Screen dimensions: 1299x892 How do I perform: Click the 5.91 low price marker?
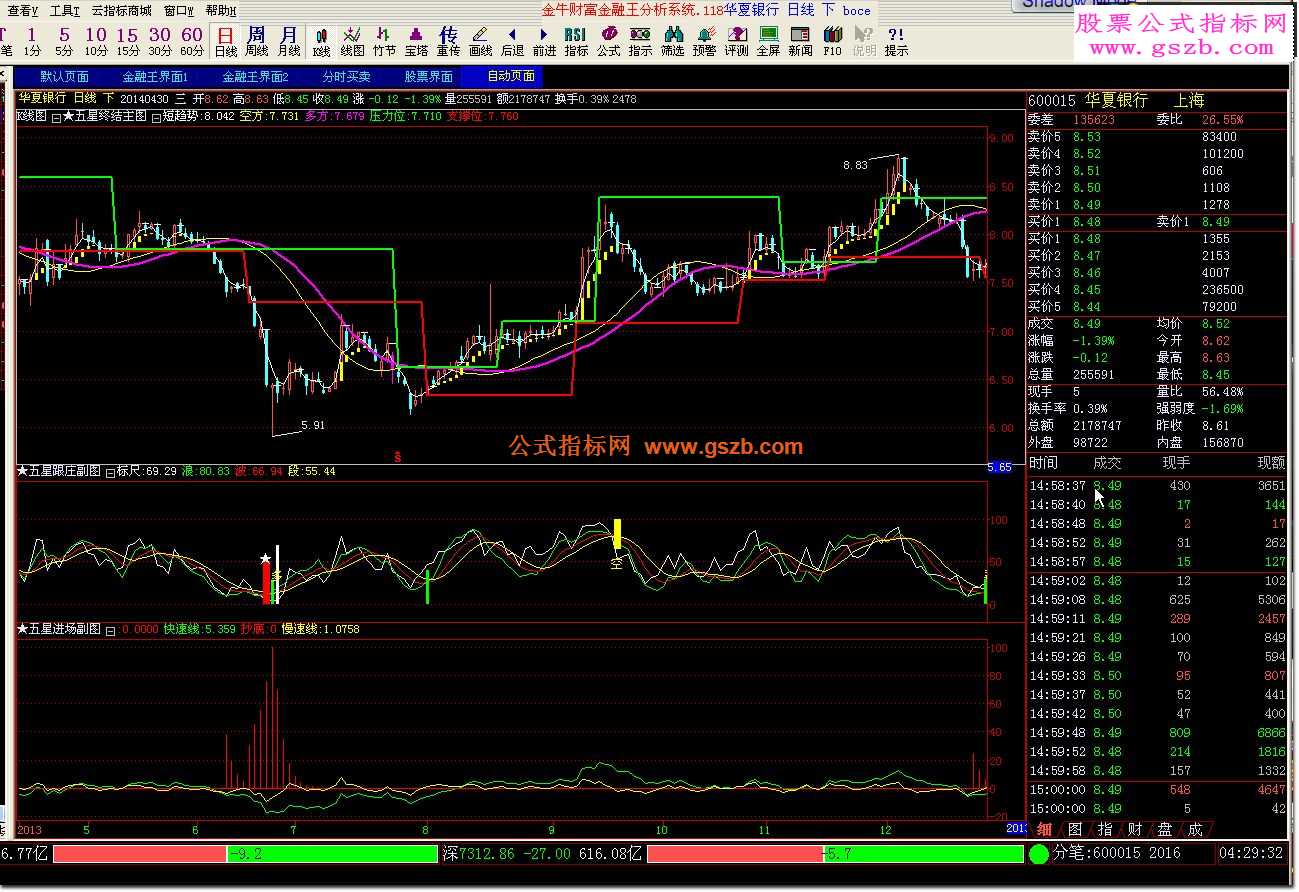coord(313,425)
